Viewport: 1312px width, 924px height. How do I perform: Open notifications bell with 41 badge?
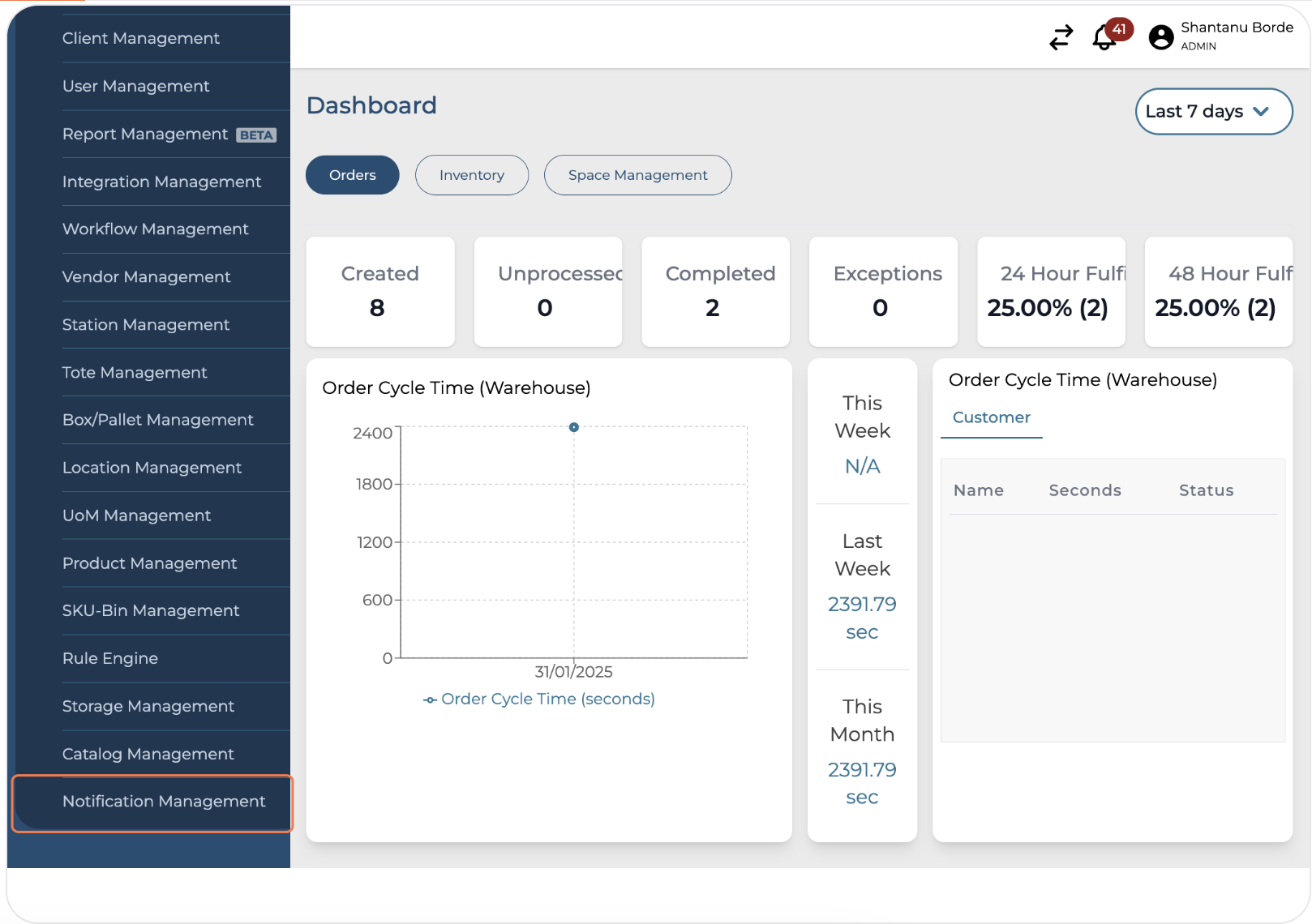(x=1104, y=37)
